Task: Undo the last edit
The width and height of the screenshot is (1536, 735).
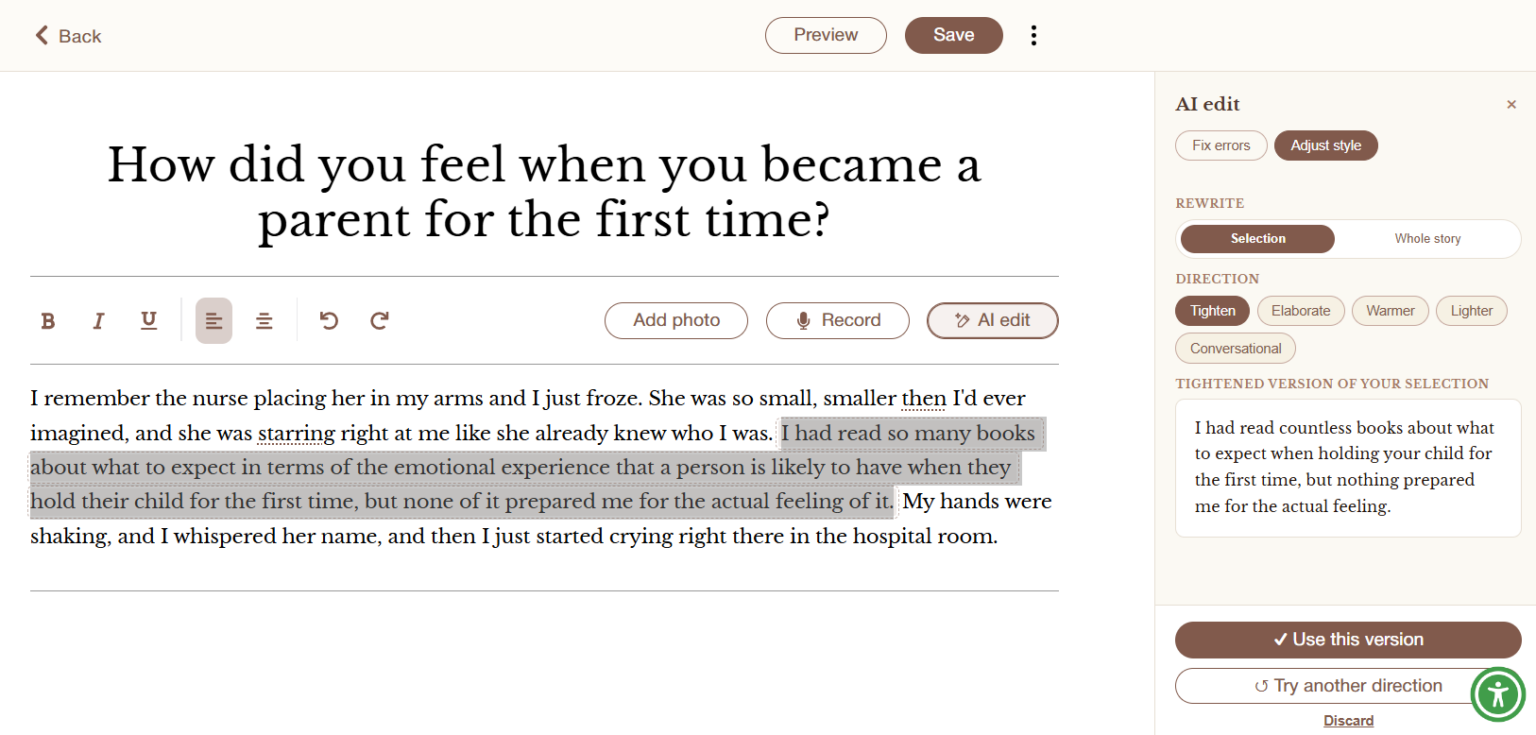Action: point(328,321)
